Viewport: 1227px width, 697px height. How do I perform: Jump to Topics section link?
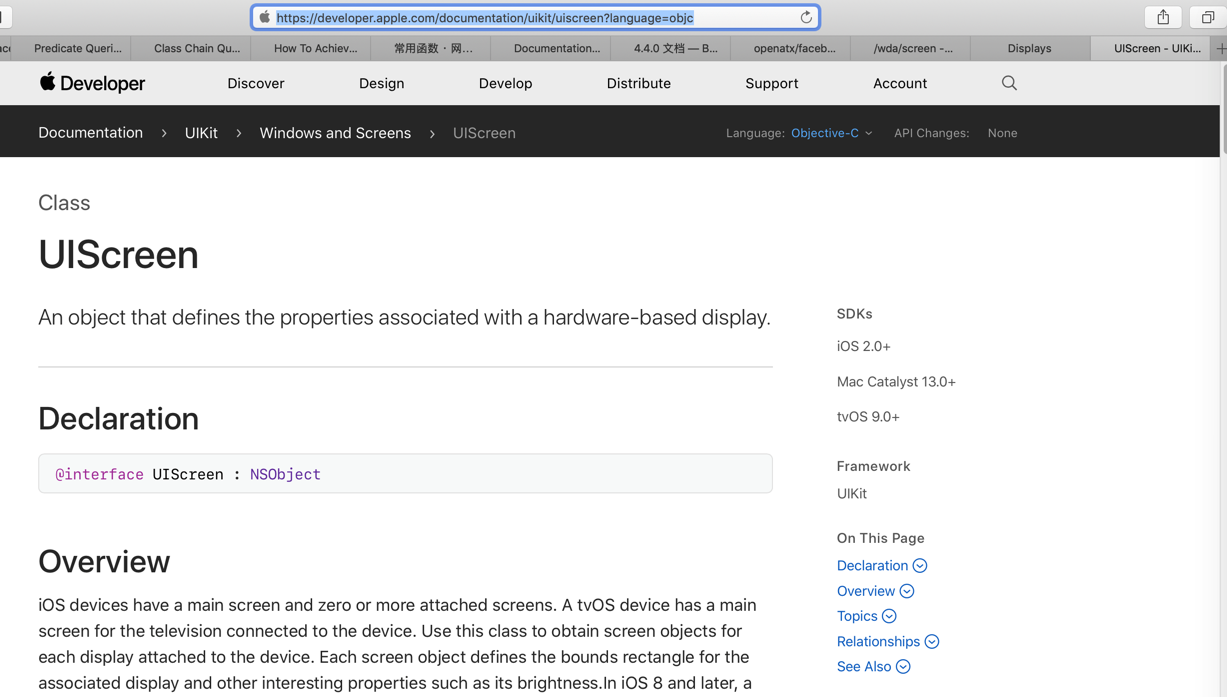[857, 616]
